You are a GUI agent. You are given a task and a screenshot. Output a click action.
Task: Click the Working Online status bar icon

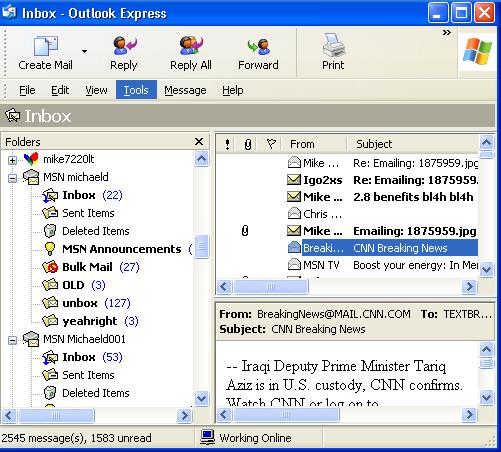pyautogui.click(x=207, y=437)
